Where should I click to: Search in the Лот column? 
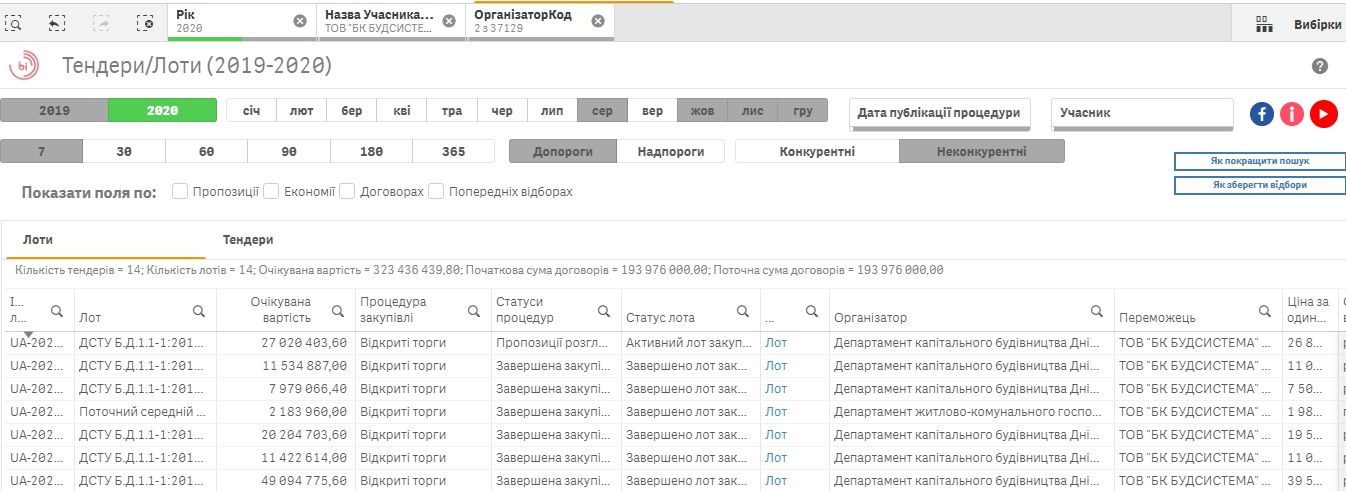click(199, 311)
